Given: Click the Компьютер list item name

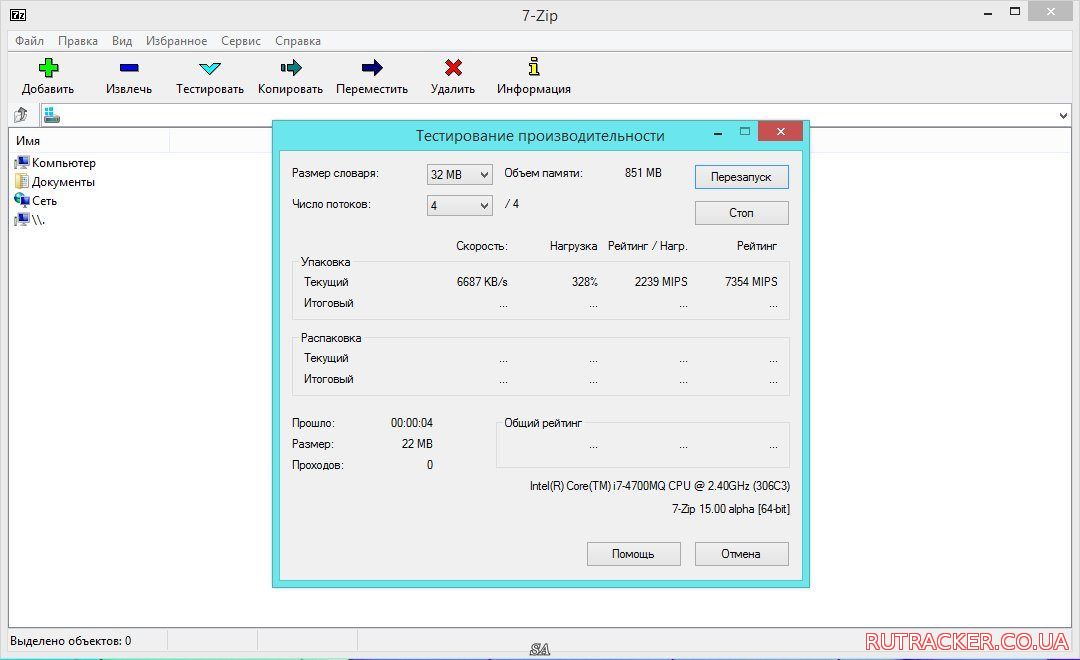Looking at the screenshot, I should (63, 163).
